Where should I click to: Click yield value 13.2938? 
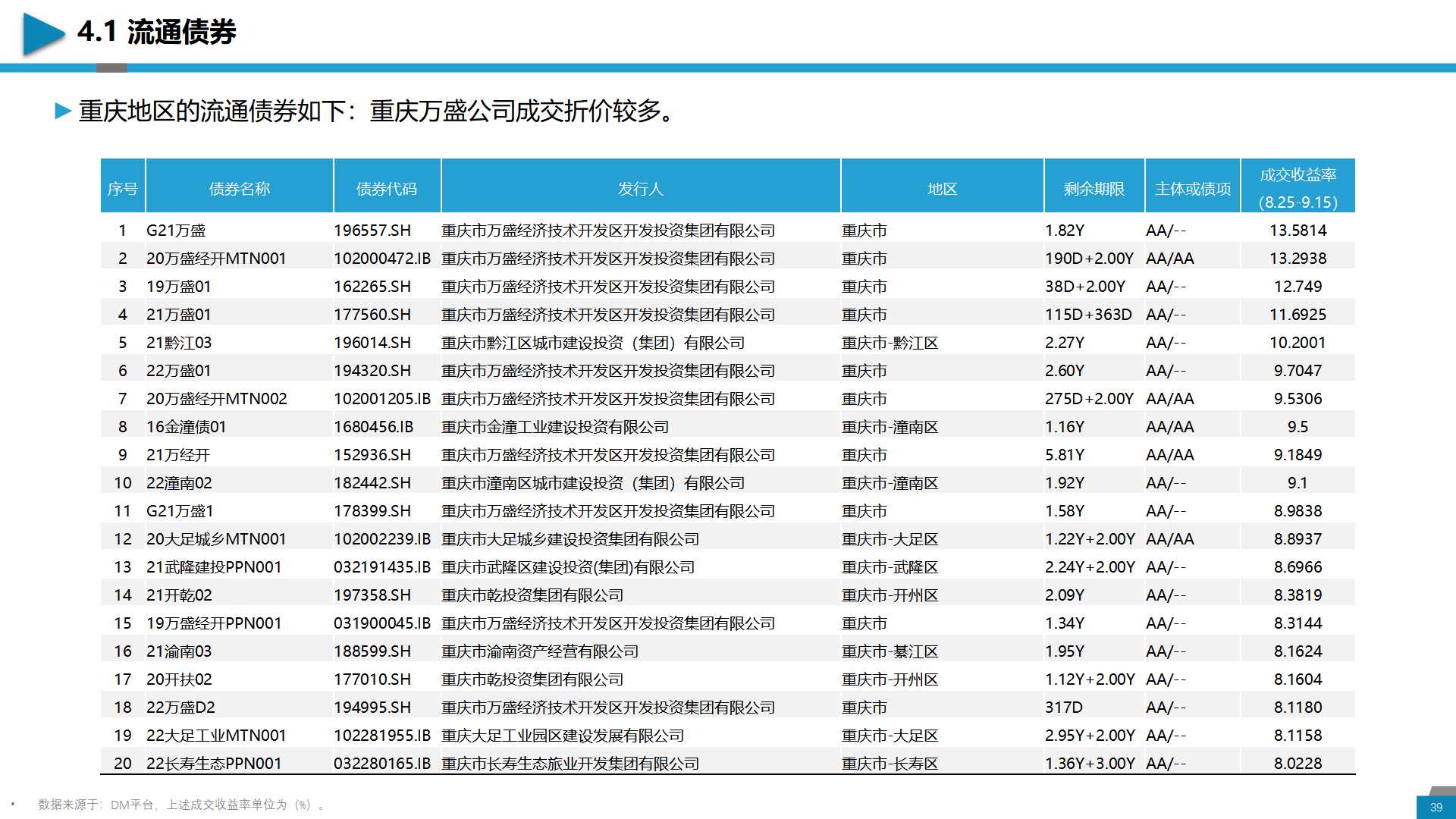coord(1298,259)
